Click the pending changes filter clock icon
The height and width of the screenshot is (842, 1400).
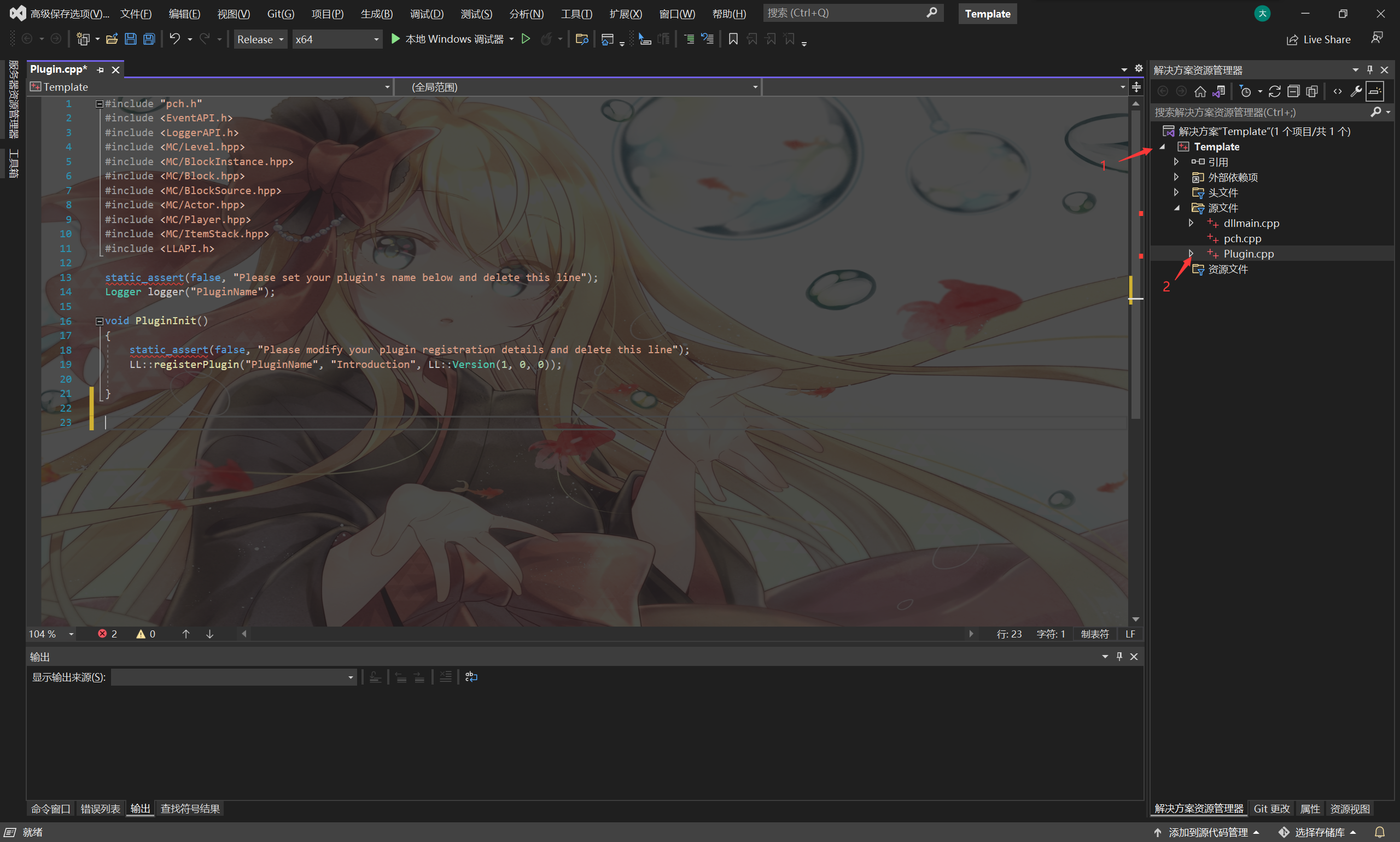tap(1245, 91)
